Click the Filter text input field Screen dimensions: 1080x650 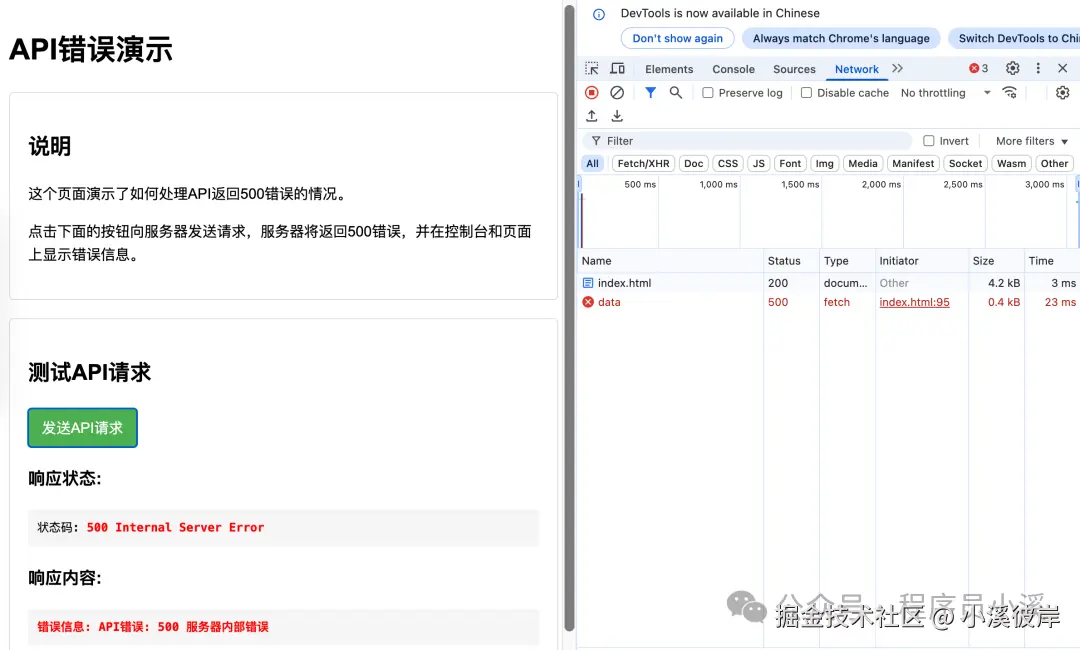coord(747,141)
